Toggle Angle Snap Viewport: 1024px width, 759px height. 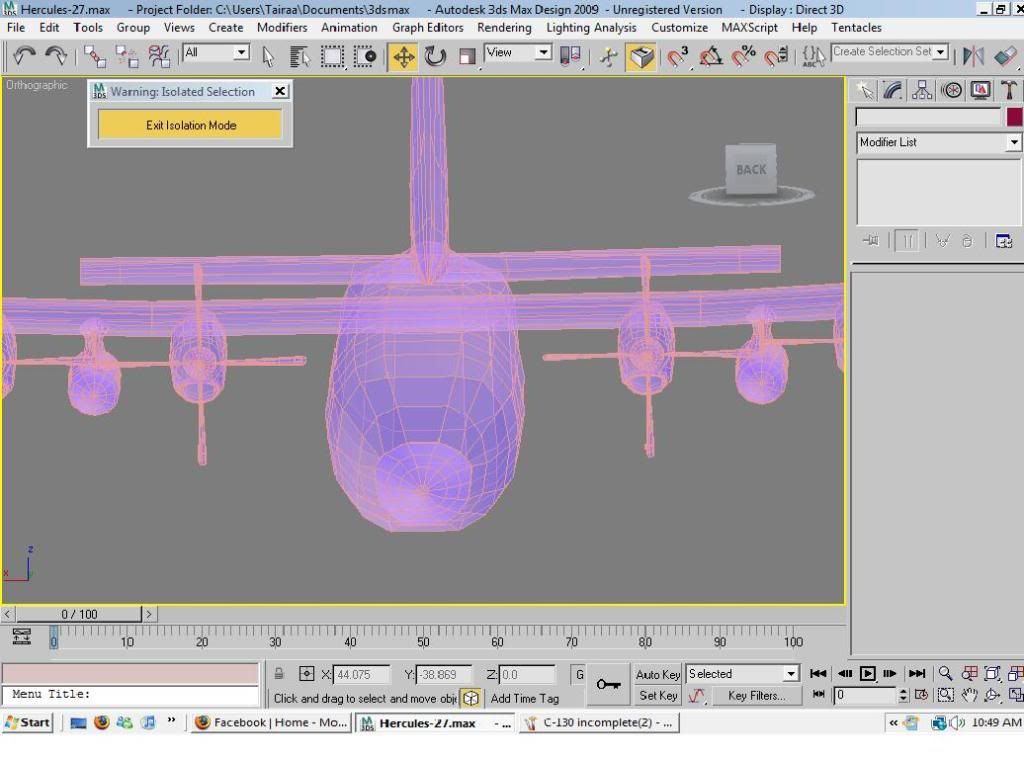(711, 57)
